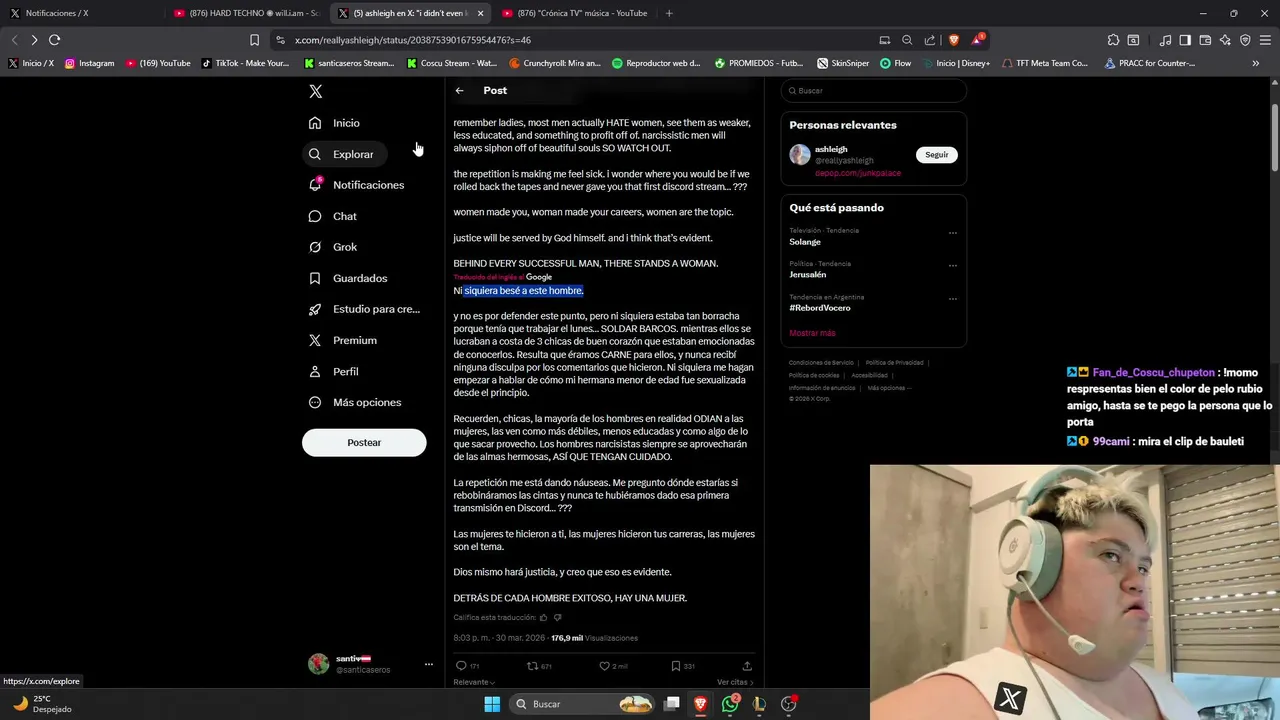The width and height of the screenshot is (1280, 720).
Task: Click thumbs up on translation rating
Action: click(543, 617)
